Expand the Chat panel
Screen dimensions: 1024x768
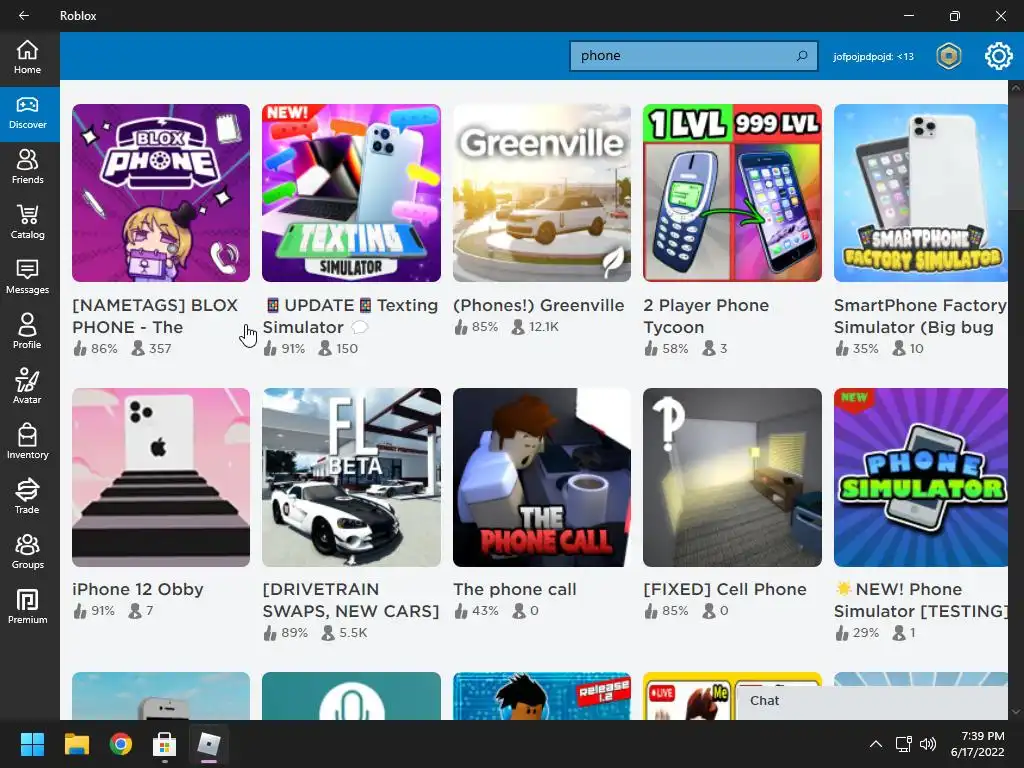pos(872,701)
